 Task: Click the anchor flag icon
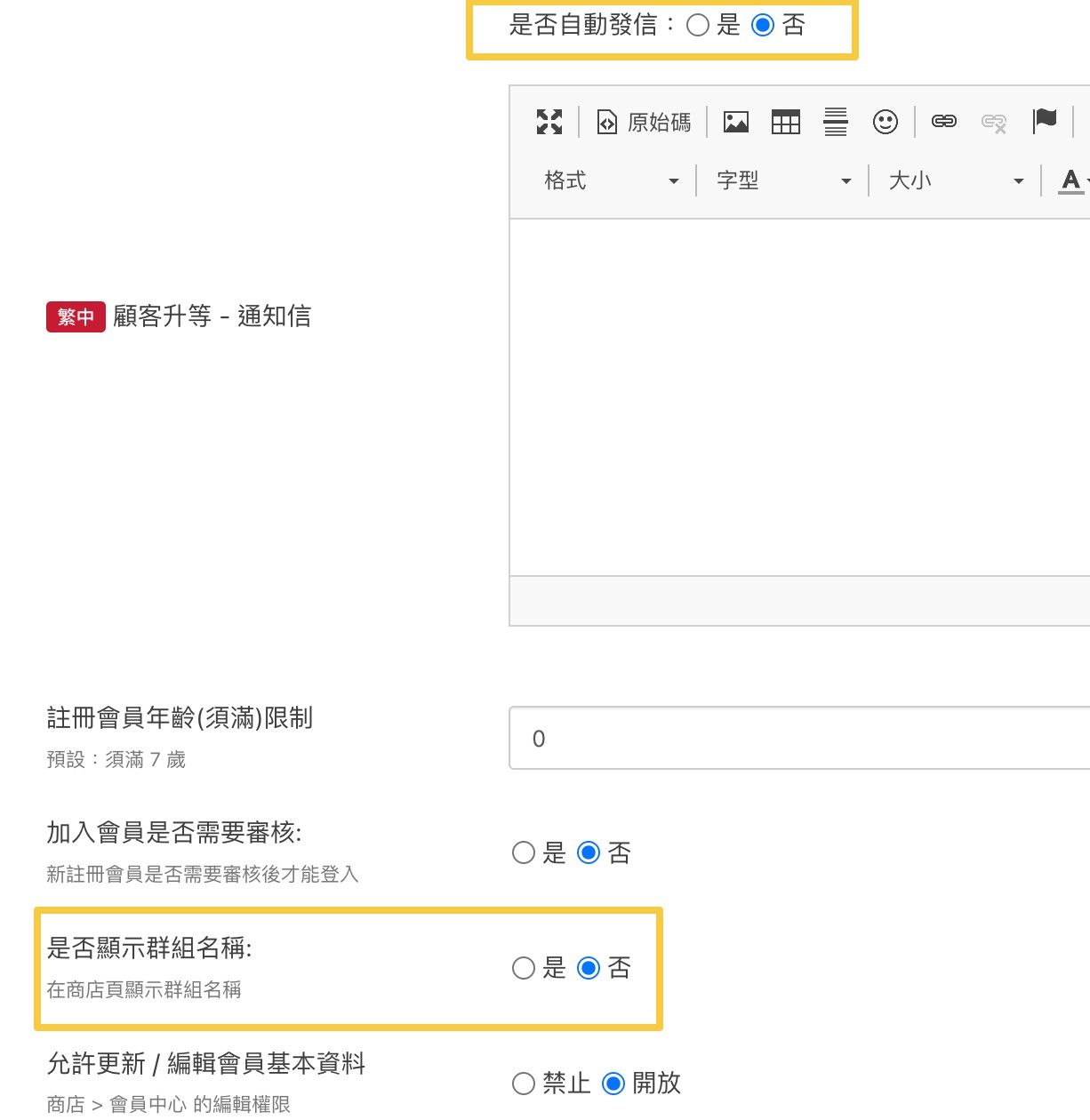pyautogui.click(x=1045, y=120)
